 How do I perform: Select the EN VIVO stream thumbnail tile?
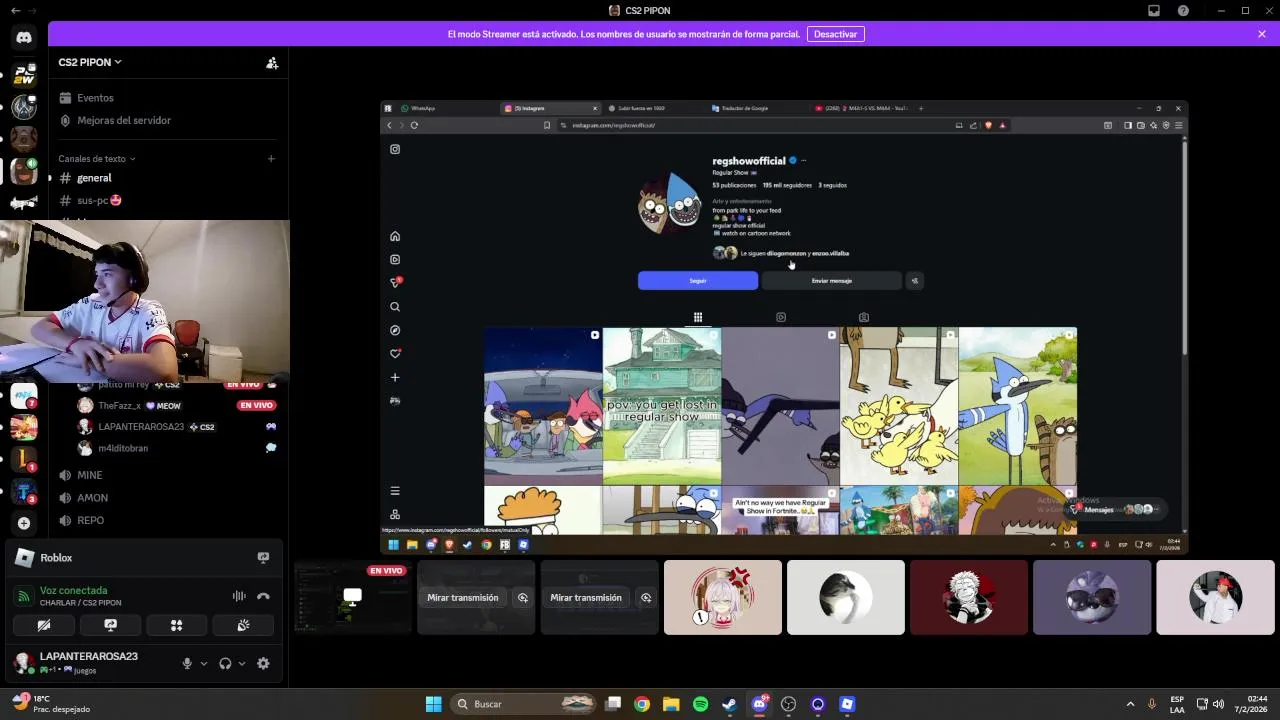pos(352,597)
